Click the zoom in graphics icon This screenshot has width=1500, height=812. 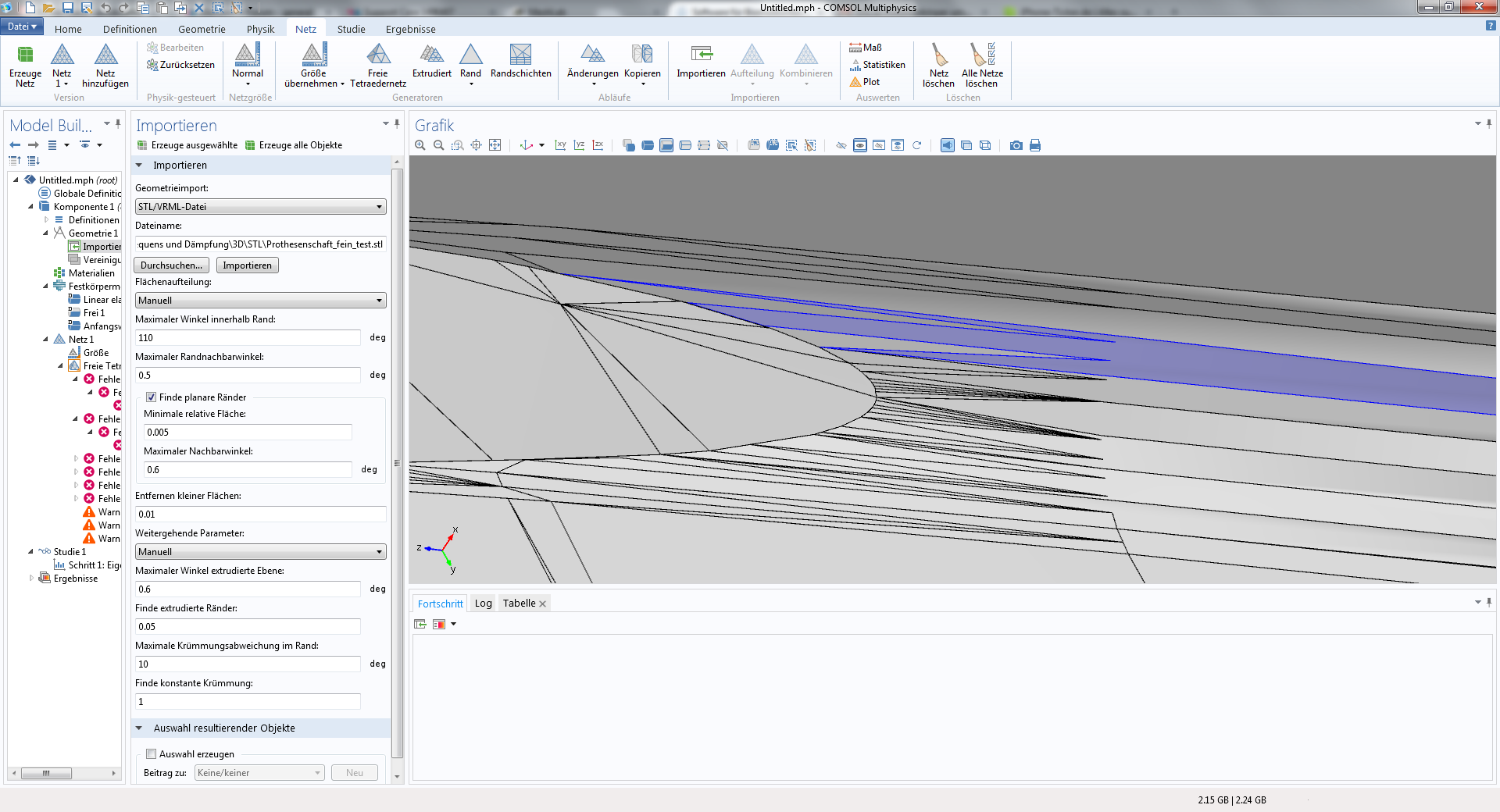tap(420, 145)
